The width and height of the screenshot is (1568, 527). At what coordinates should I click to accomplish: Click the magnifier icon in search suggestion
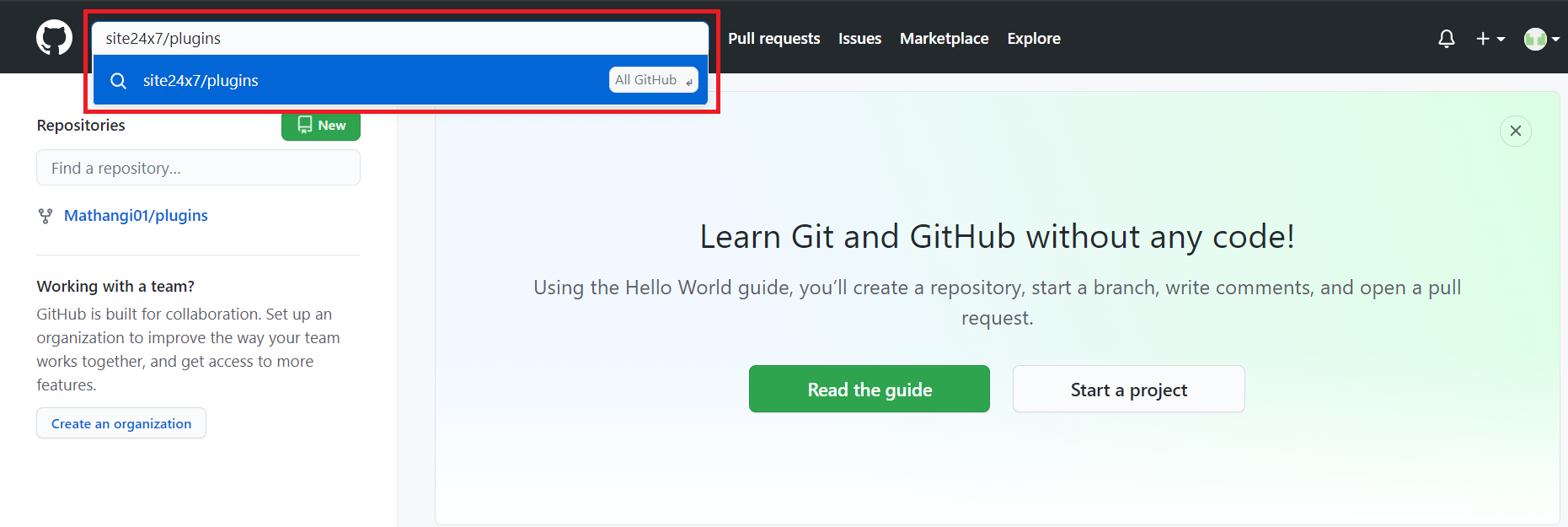118,81
